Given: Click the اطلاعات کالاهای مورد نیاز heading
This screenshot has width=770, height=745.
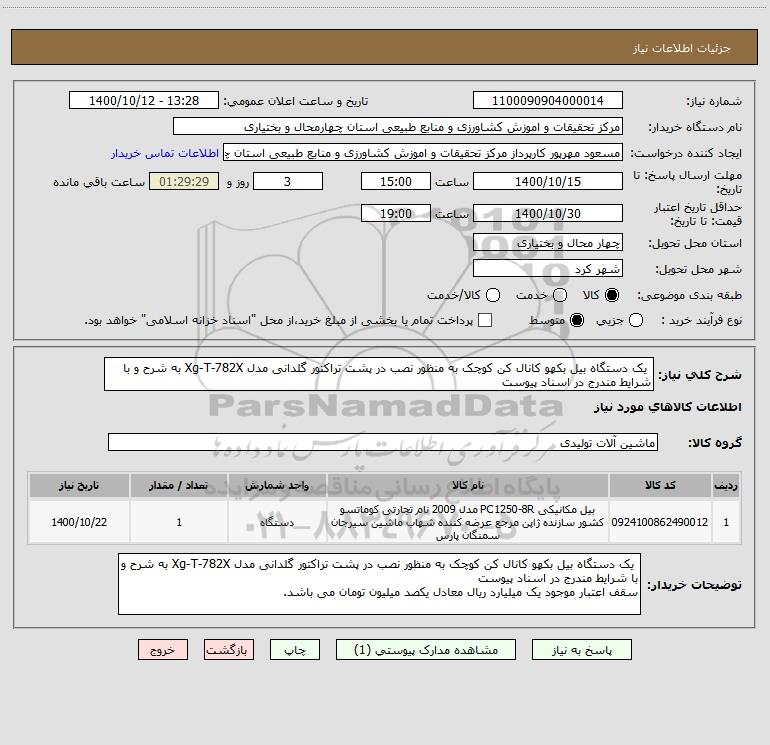Looking at the screenshot, I should (x=667, y=407).
